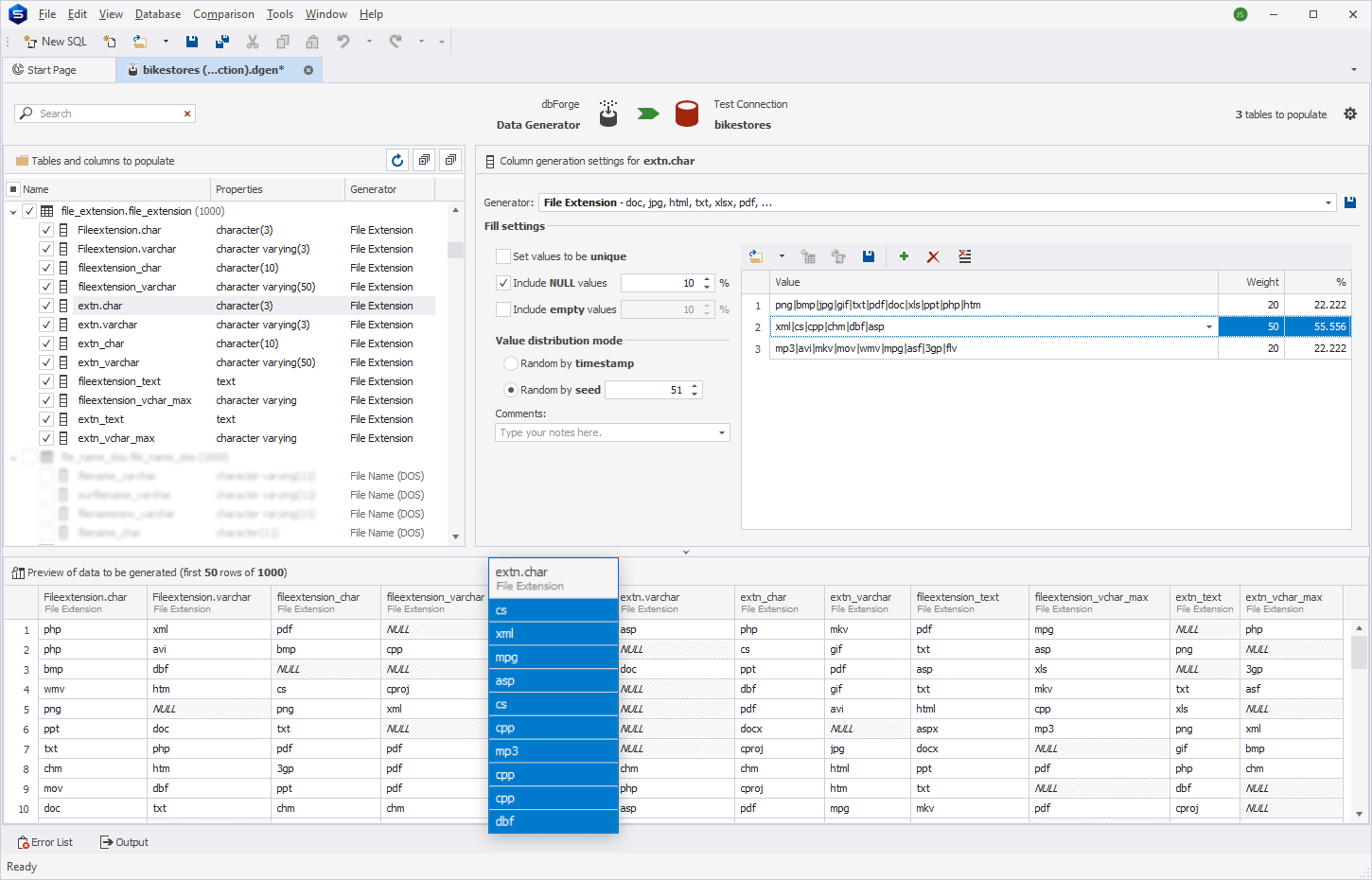Open the document tabs list dropdown arrow
Screen dimensions: 1372x880
(x=1354, y=70)
